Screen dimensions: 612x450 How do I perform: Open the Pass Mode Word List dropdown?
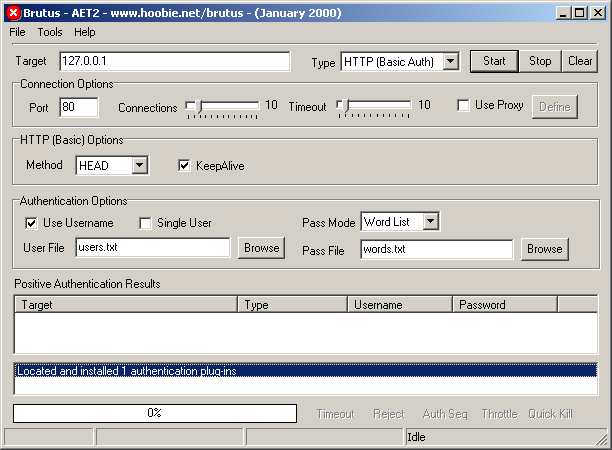pos(430,222)
